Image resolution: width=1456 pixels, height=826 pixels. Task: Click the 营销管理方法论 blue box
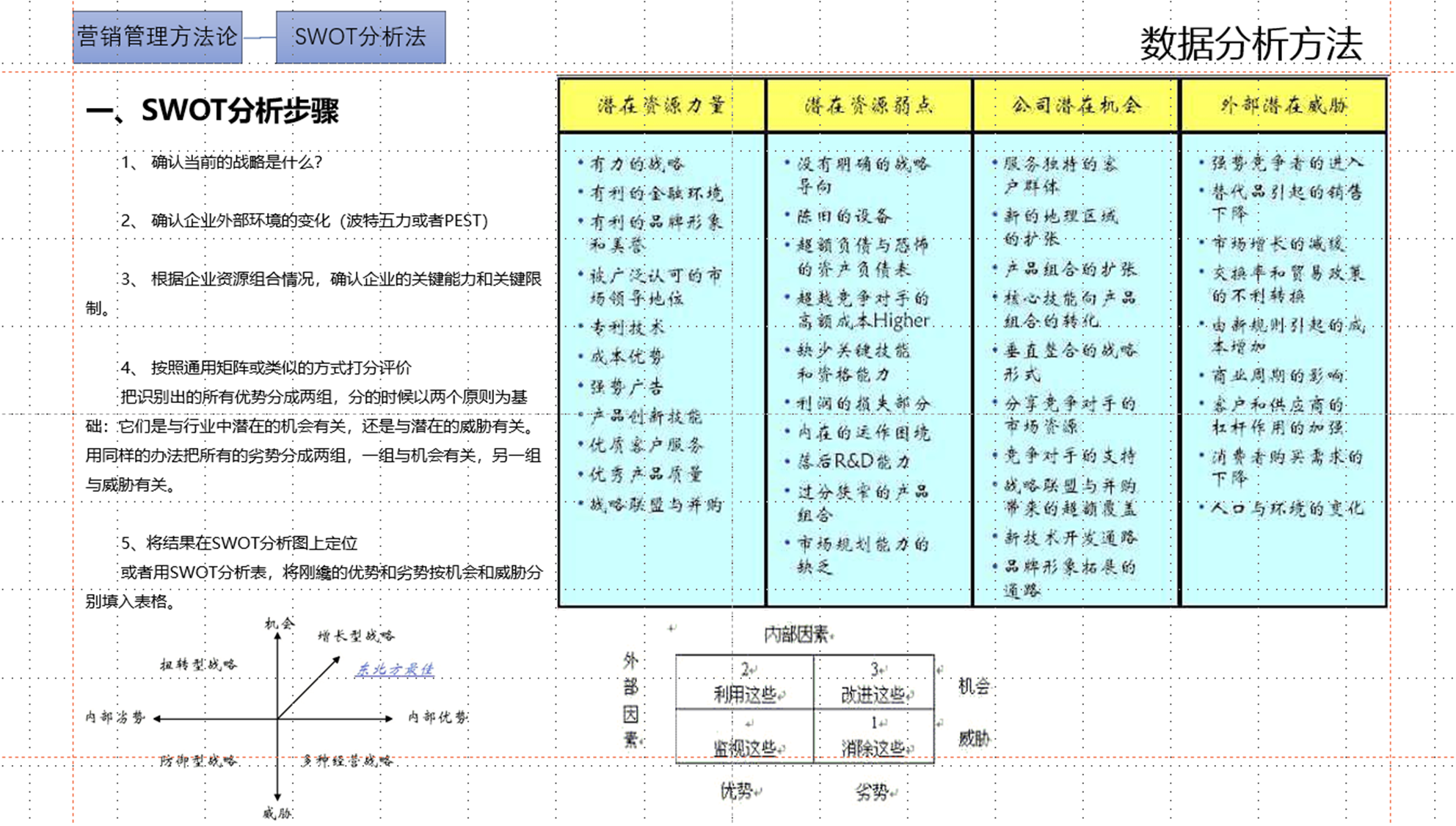(157, 37)
